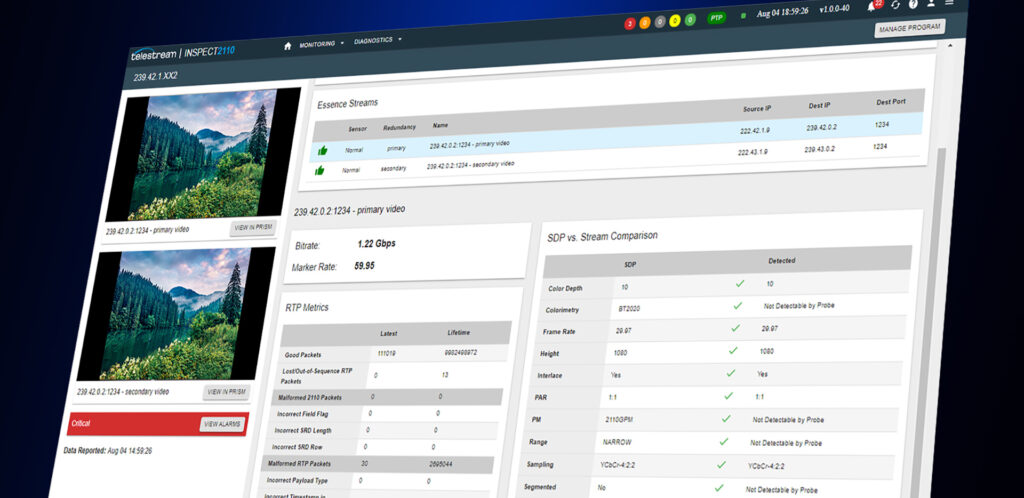
Task: Click the Range SDP value NARROW
Action: tap(616, 443)
